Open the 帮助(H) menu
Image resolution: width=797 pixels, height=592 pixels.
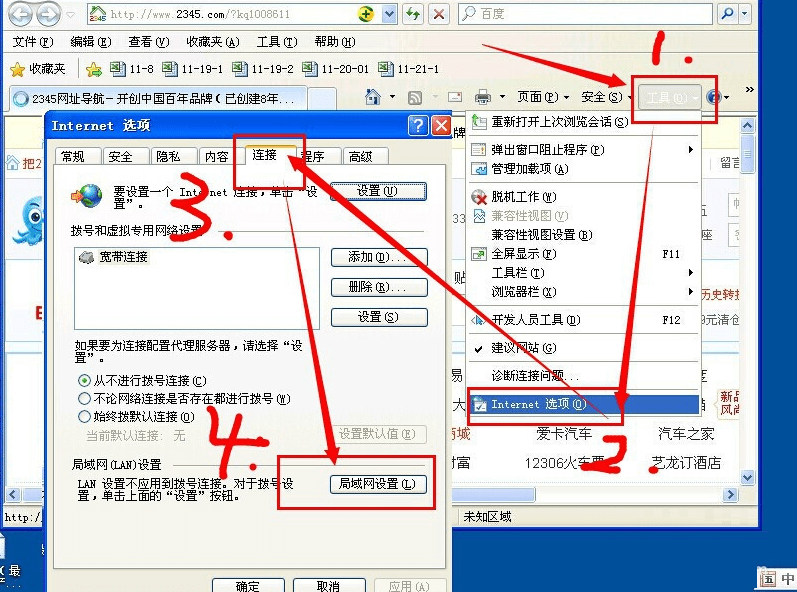point(334,42)
